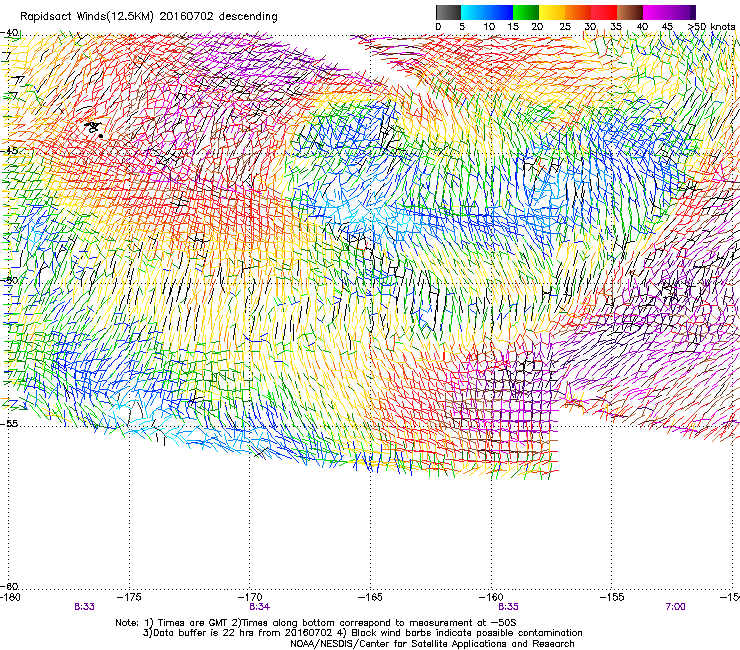
Task: Click the '25' label under the color scale
Action: point(565,26)
